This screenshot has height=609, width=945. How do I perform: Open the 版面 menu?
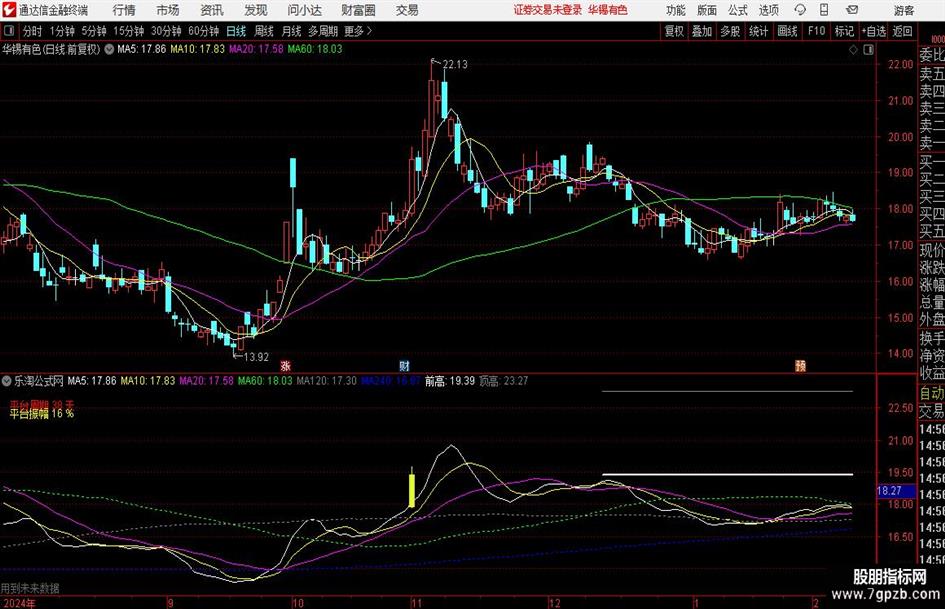707,10
